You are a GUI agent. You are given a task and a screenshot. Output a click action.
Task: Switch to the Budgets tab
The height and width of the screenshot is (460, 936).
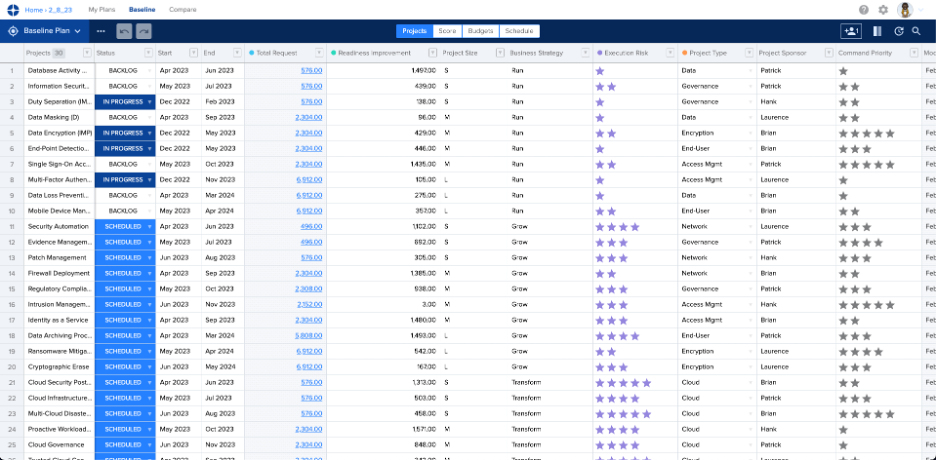[x=481, y=31]
